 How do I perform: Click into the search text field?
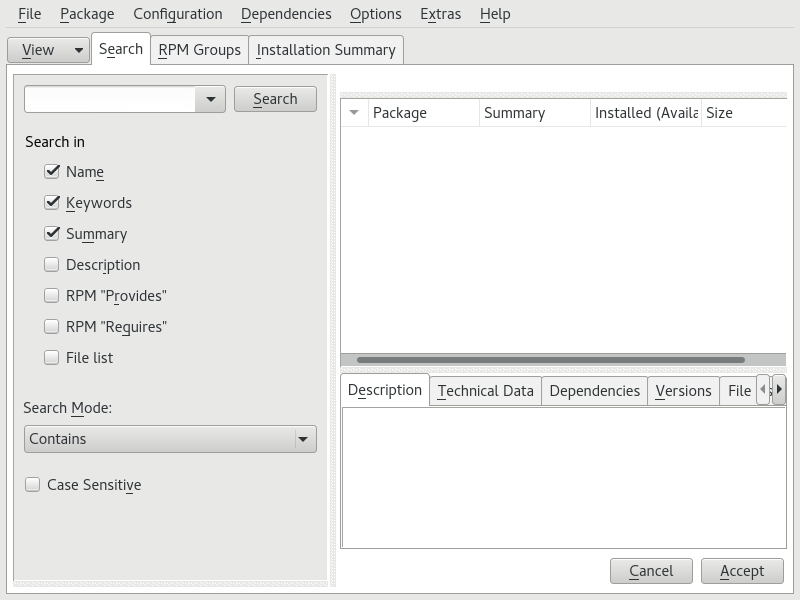click(110, 99)
